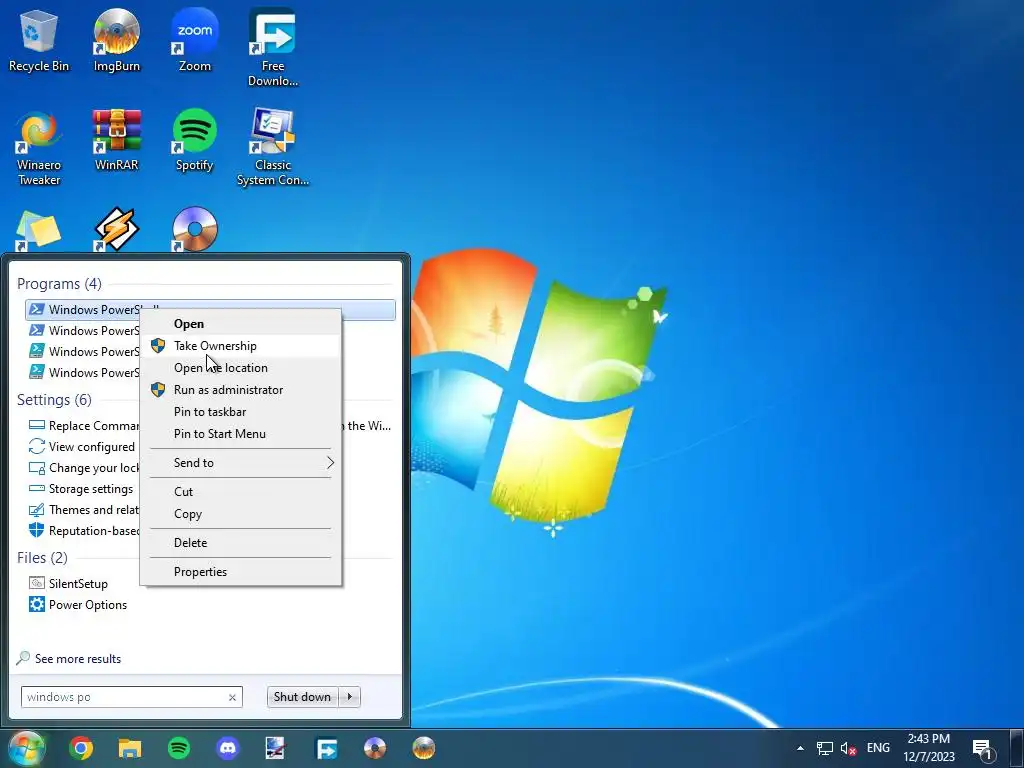Open the Replace Comman... settings result
The height and width of the screenshot is (768, 1024).
84,426
